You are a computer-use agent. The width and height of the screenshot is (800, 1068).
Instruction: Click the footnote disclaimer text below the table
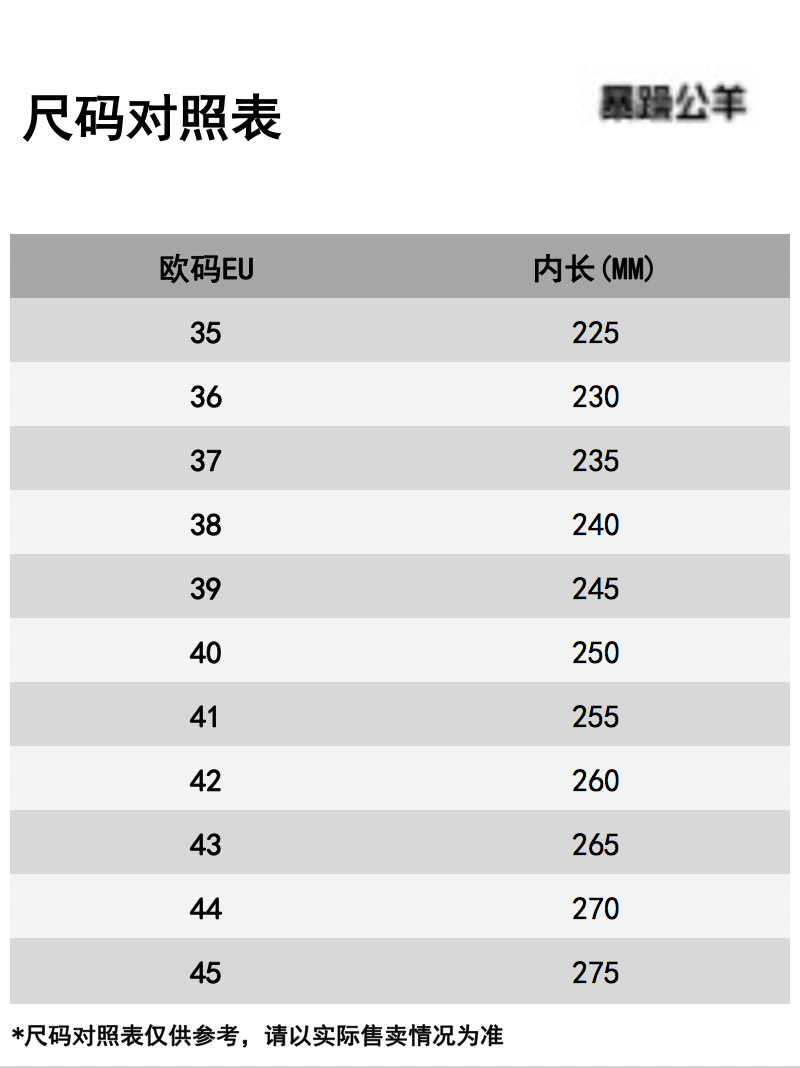257,1035
